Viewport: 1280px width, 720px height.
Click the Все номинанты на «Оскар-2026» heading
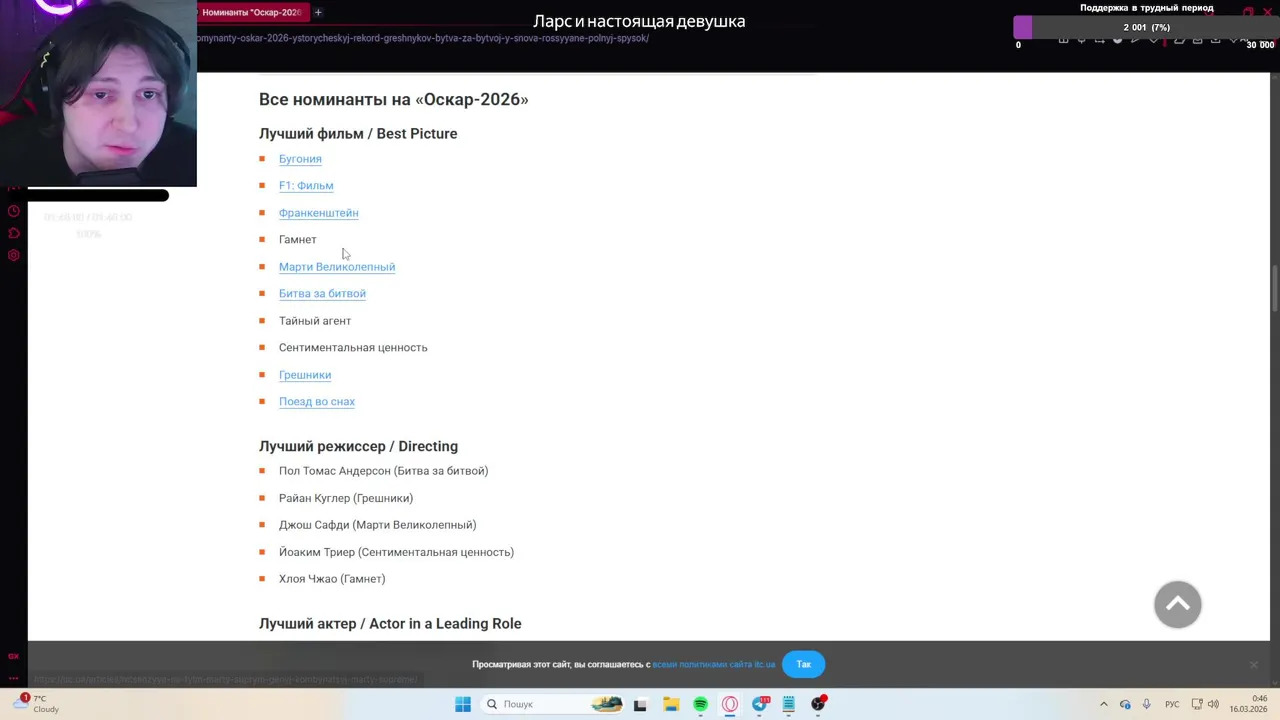[394, 99]
